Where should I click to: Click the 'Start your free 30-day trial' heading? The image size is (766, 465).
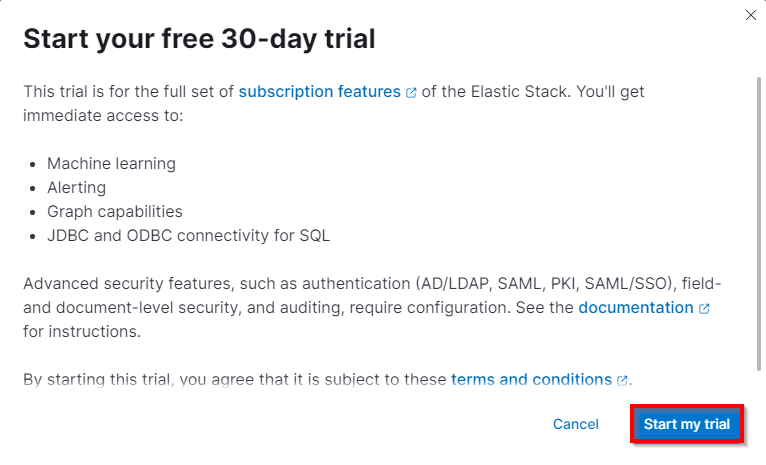tap(199, 39)
